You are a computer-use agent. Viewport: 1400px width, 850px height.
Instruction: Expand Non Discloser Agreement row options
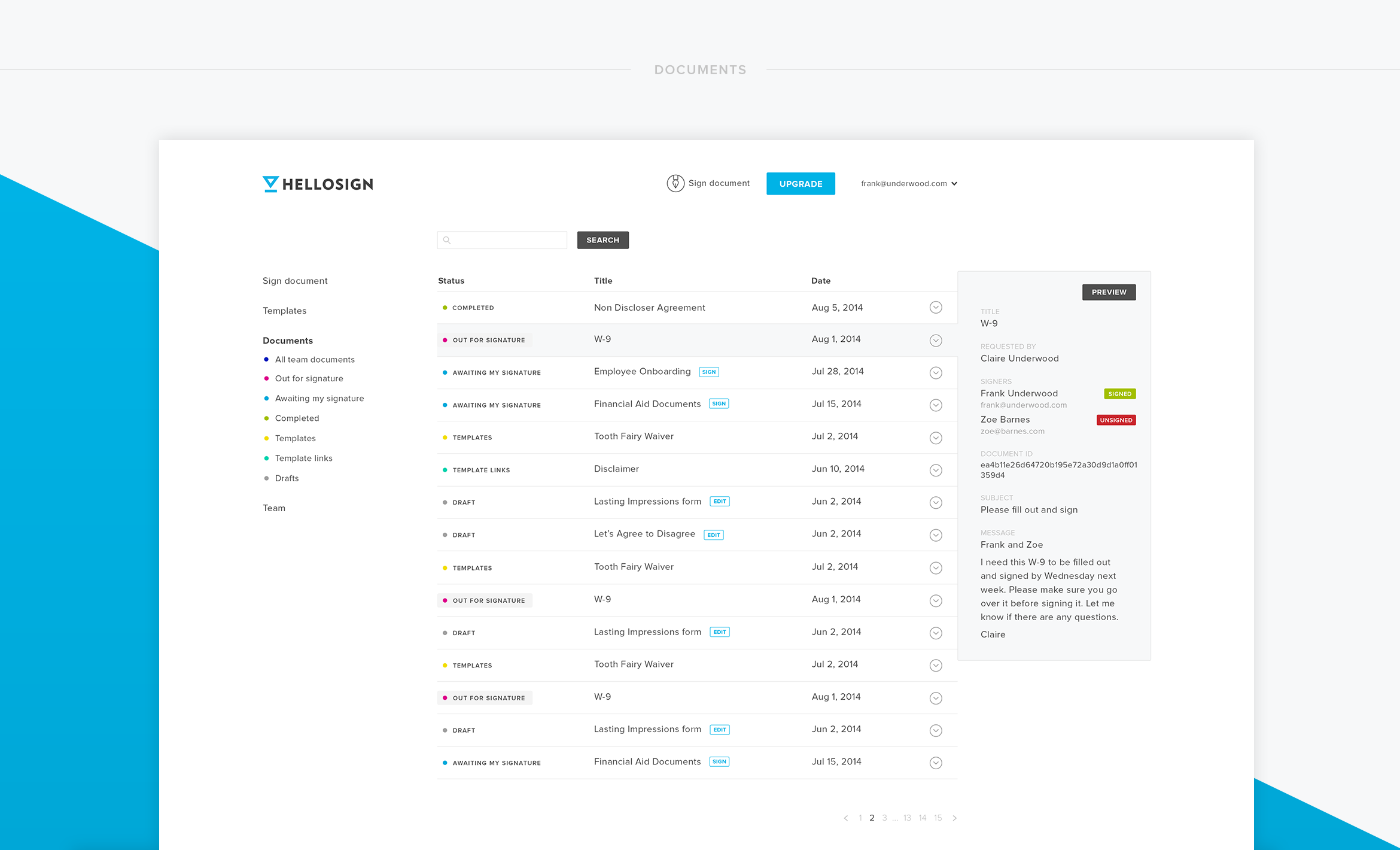(936, 307)
